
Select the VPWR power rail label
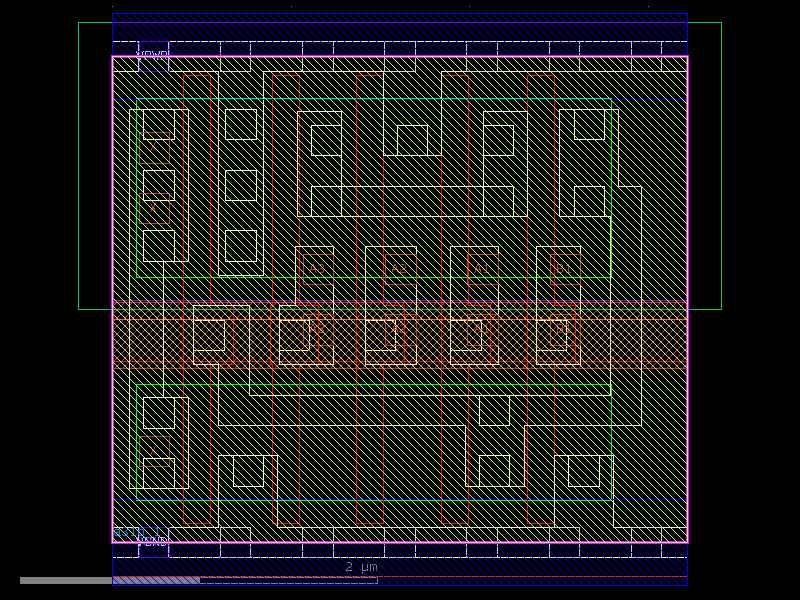click(149, 51)
